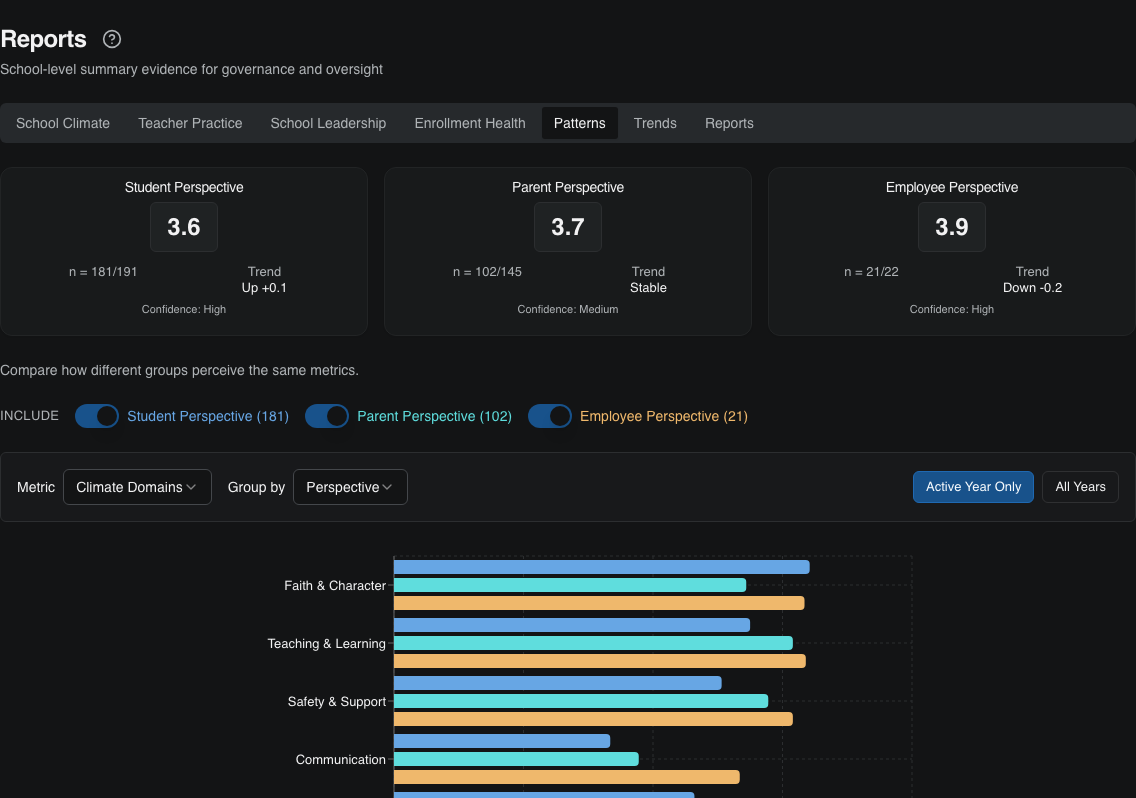Toggle Employee Perspective include switch

click(550, 416)
